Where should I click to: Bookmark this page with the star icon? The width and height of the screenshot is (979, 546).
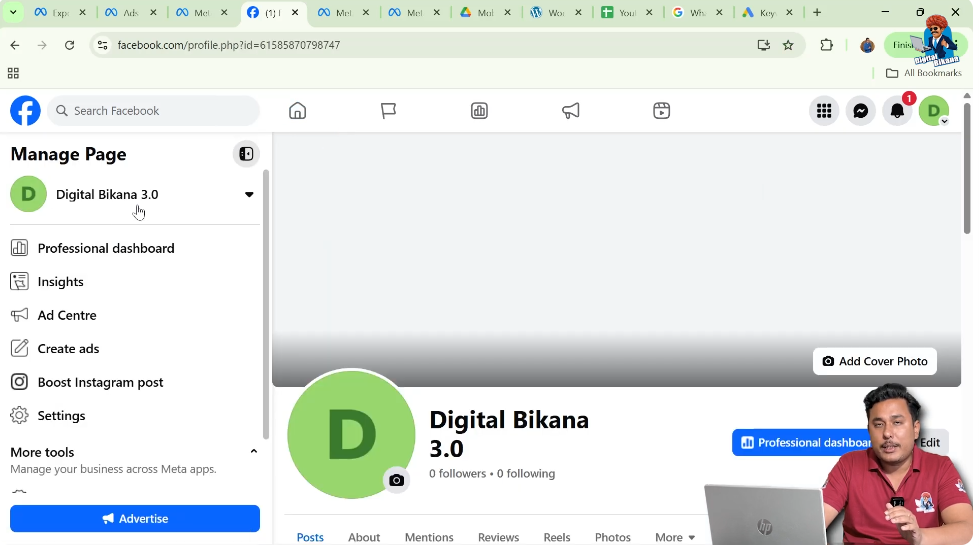pos(788,45)
